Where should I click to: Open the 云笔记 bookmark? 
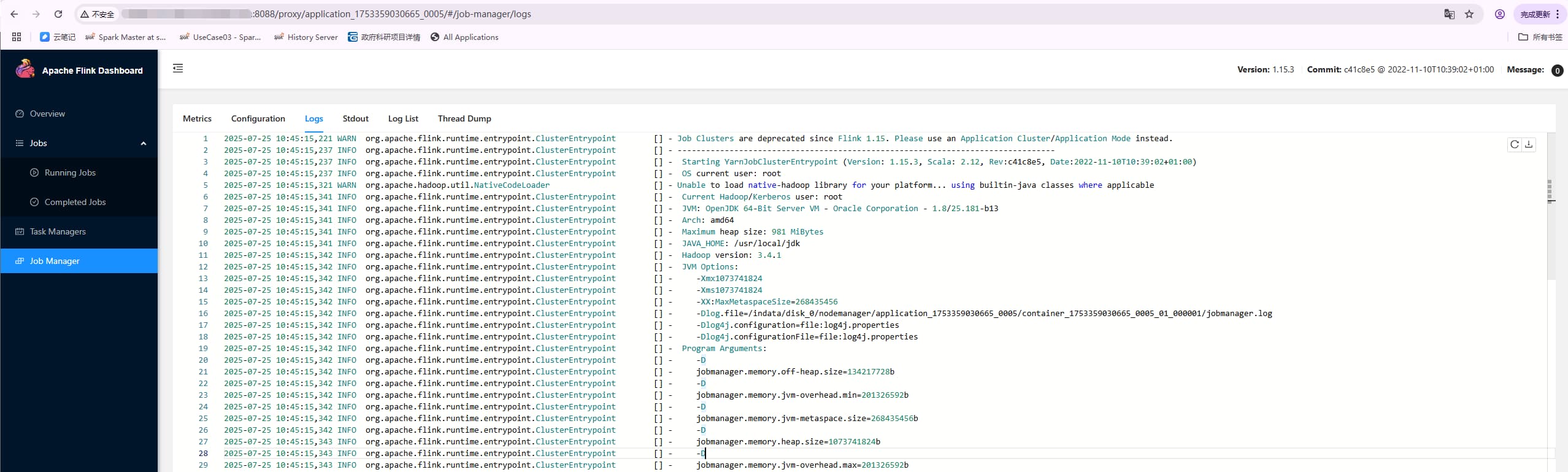pyautogui.click(x=58, y=37)
